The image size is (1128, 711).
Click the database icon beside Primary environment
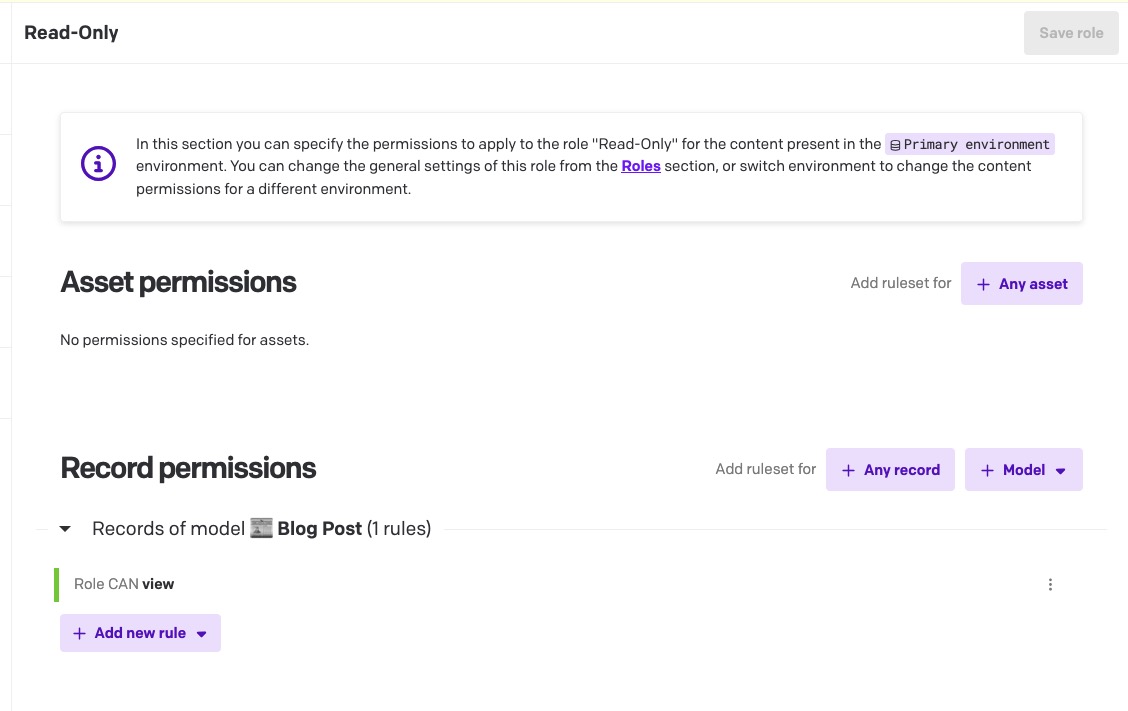895,145
